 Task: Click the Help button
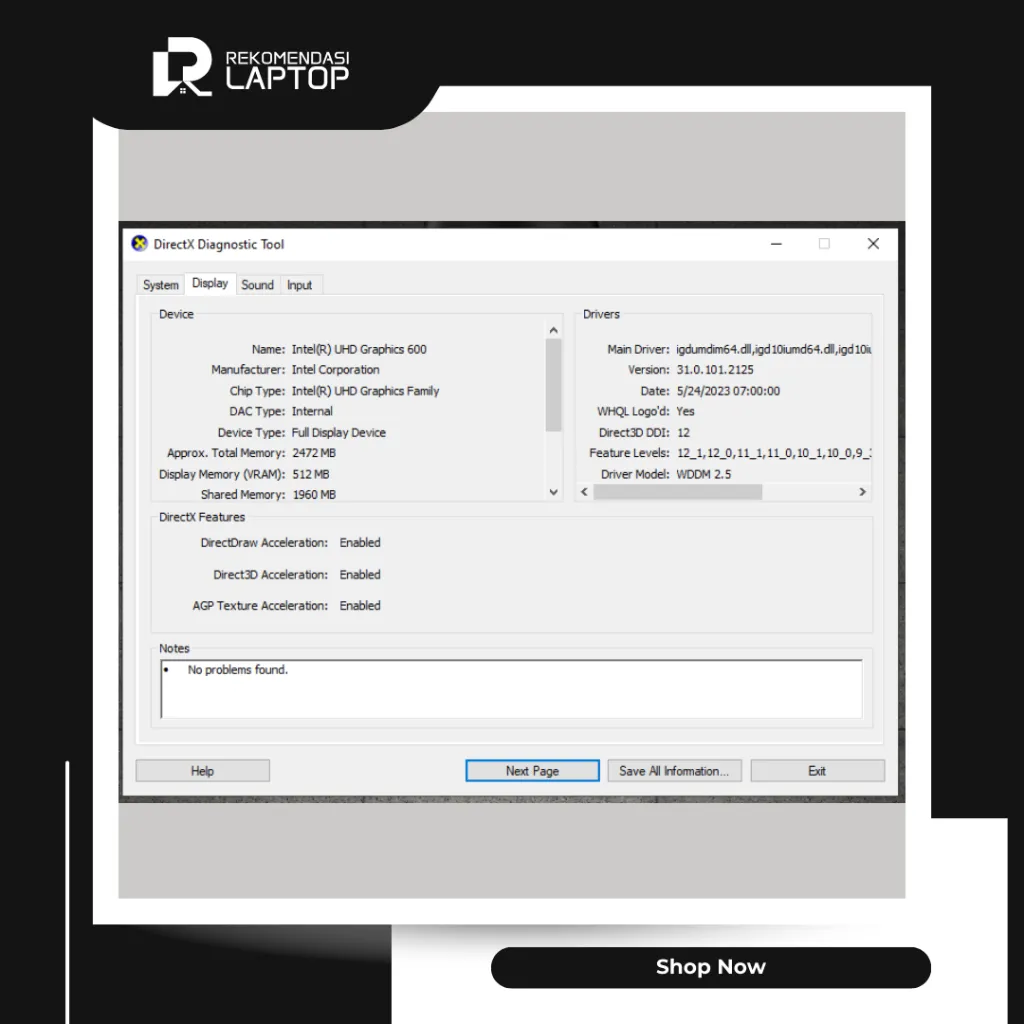point(202,770)
